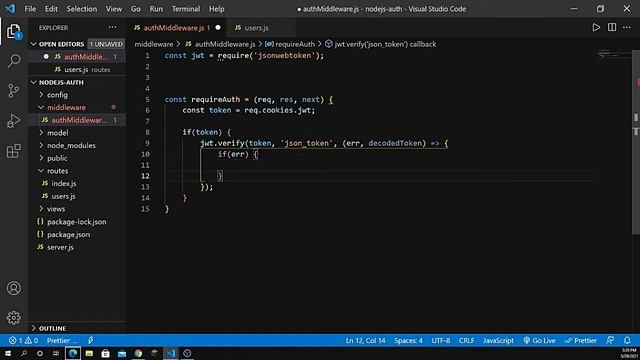
Task: Open users.js in routes folder tree
Action: 78,196
